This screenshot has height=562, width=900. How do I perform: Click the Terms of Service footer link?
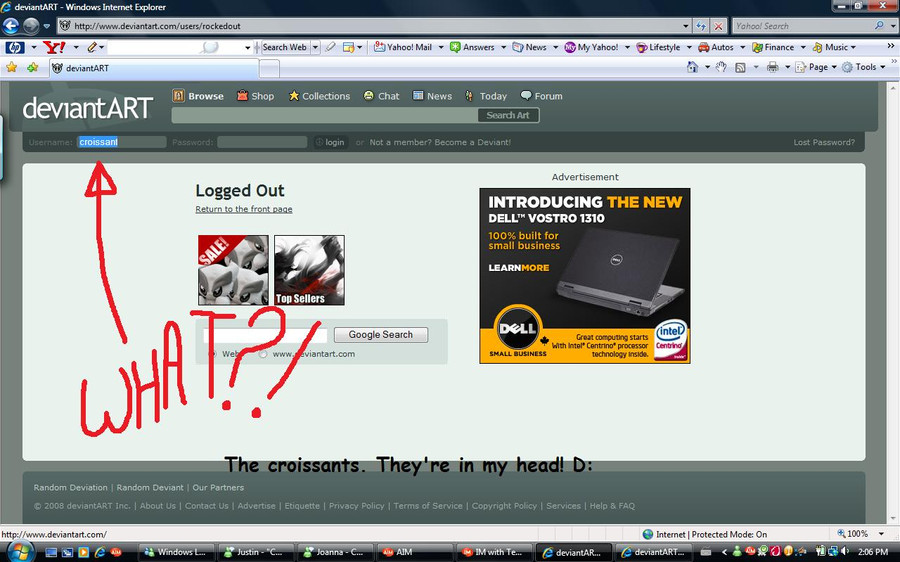click(428, 506)
